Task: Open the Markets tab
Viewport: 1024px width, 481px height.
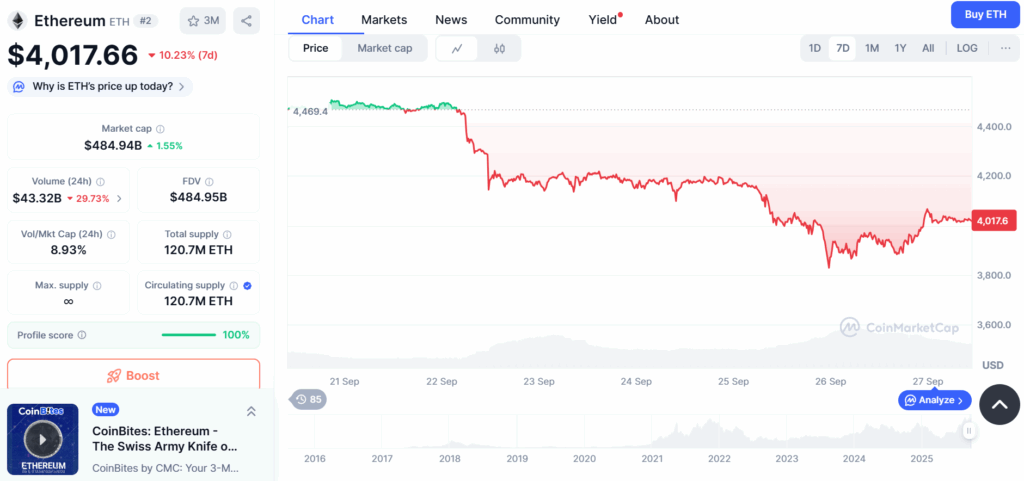Action: coord(384,20)
